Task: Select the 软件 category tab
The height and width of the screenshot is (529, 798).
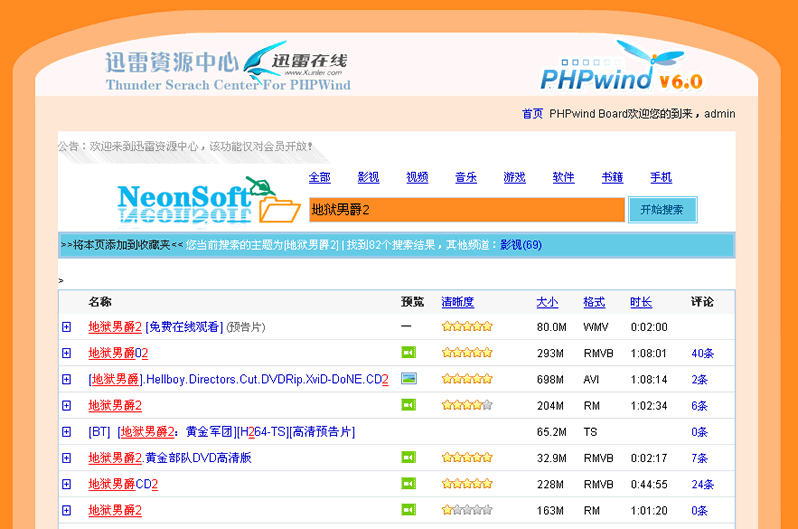Action: pyautogui.click(x=563, y=178)
